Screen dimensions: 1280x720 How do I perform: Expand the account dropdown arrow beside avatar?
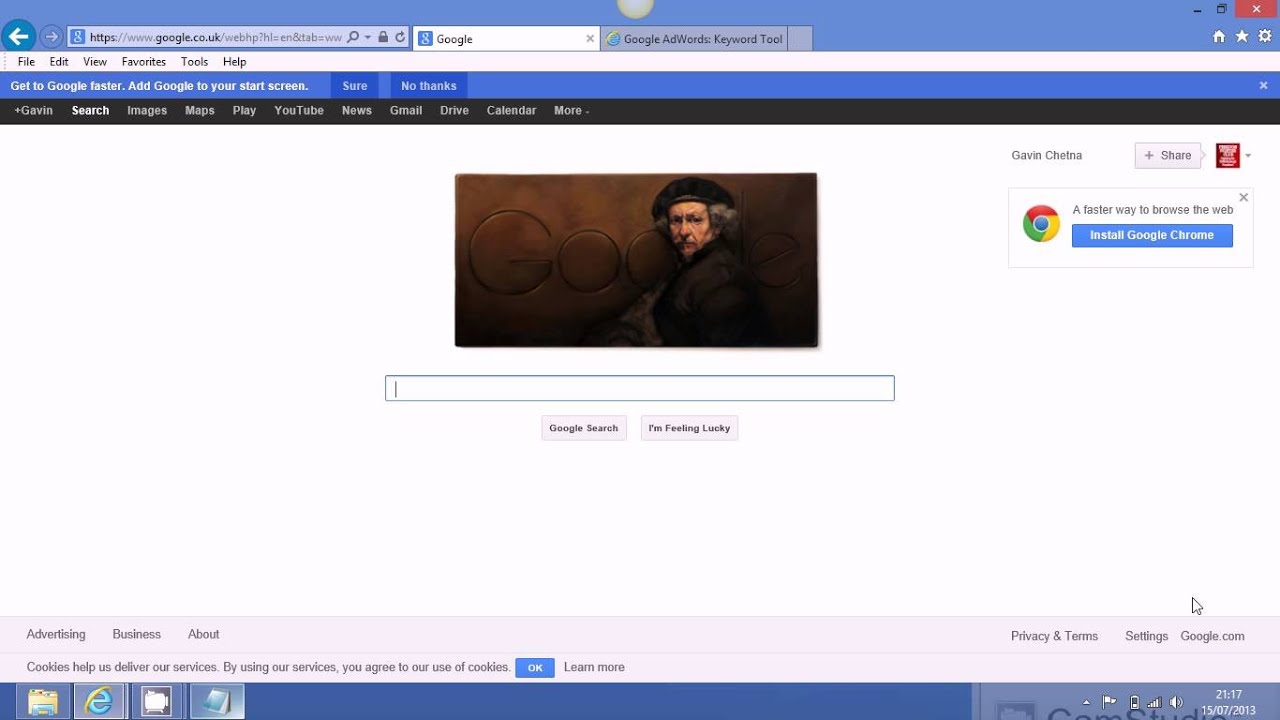[x=1248, y=156]
